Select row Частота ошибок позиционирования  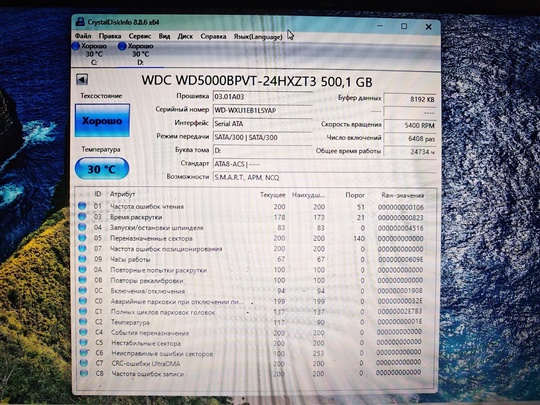256,249
